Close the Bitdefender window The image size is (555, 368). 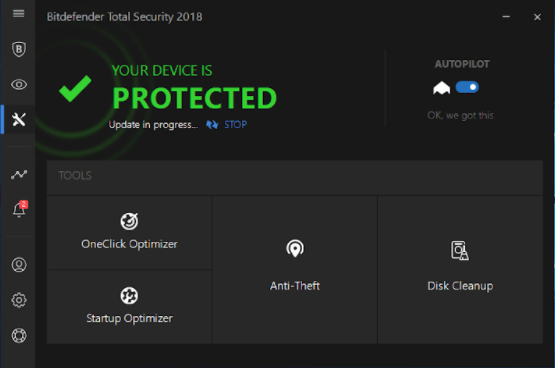(537, 17)
